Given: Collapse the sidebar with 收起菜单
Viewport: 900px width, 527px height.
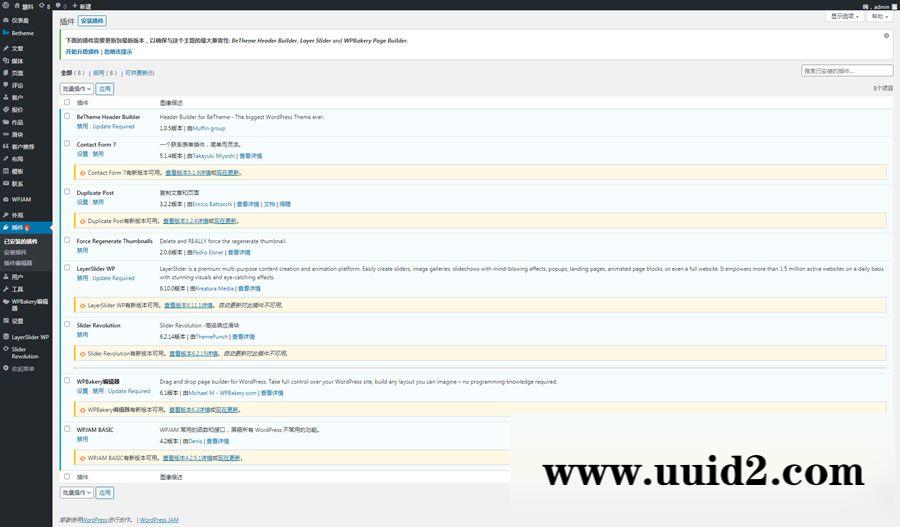Looking at the screenshot, I should (22, 369).
